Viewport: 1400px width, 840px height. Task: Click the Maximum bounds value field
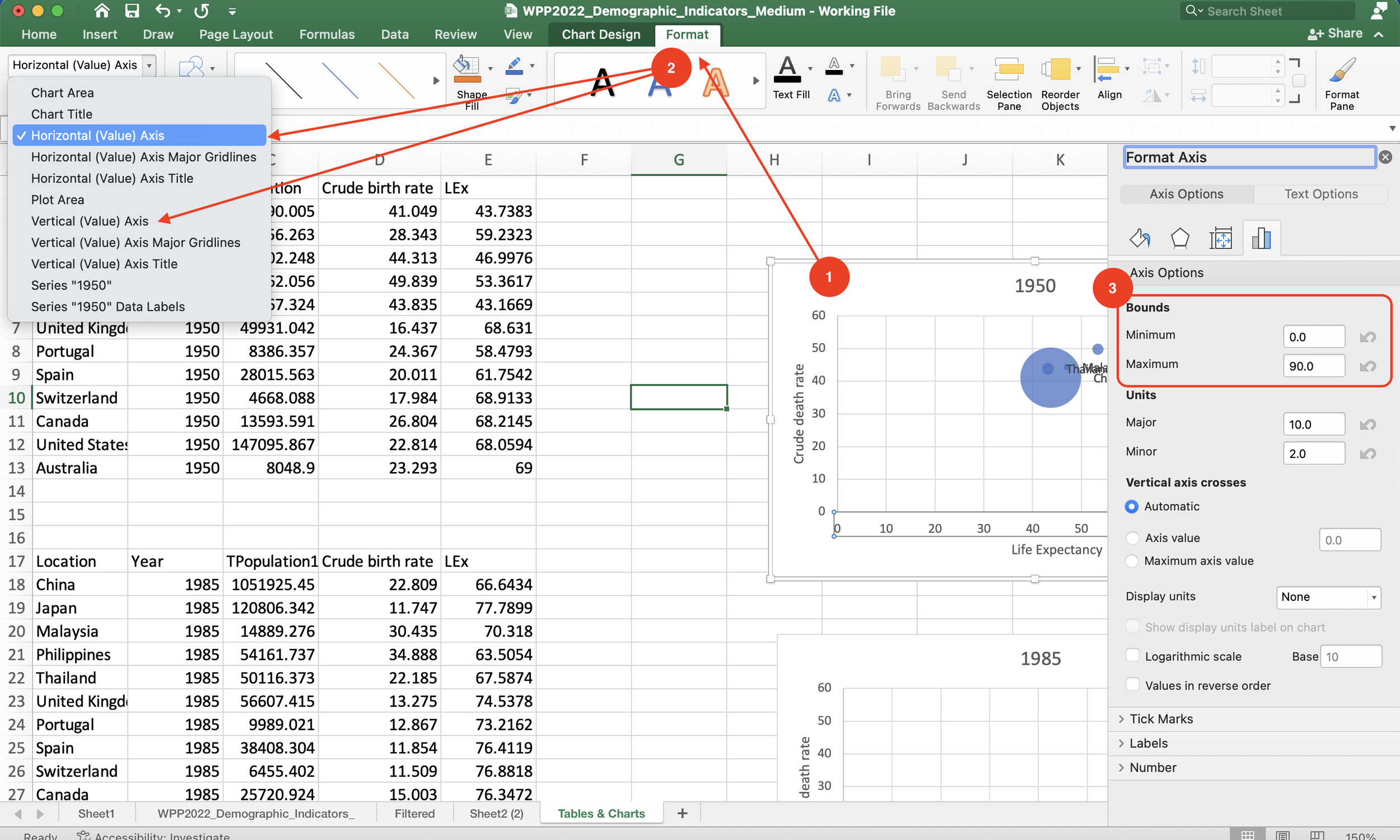click(1313, 365)
